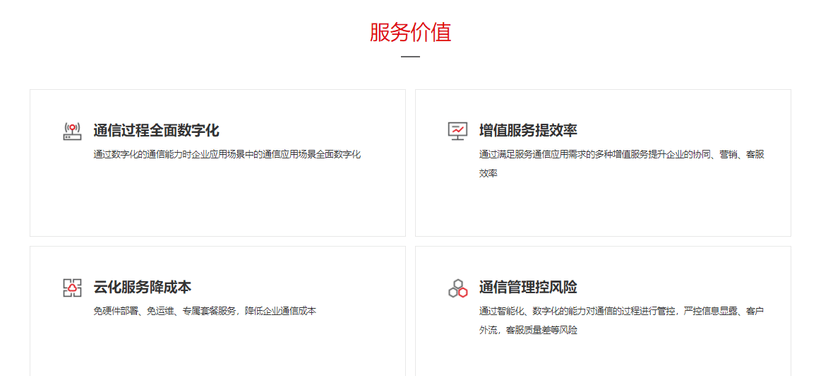This screenshot has width=828, height=376.
Task: Click the description starting 通过满足服务通信应用需求
Action: [622, 164]
